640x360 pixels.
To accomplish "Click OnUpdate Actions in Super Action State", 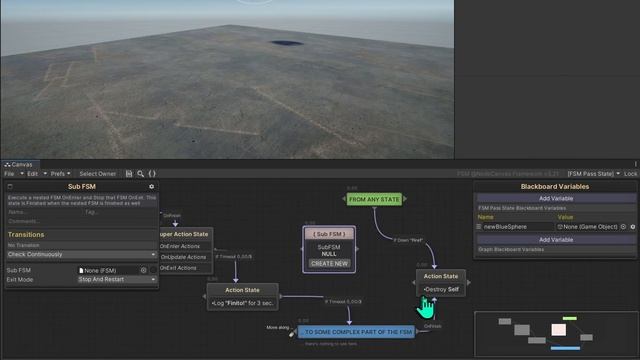I will 183,257.
